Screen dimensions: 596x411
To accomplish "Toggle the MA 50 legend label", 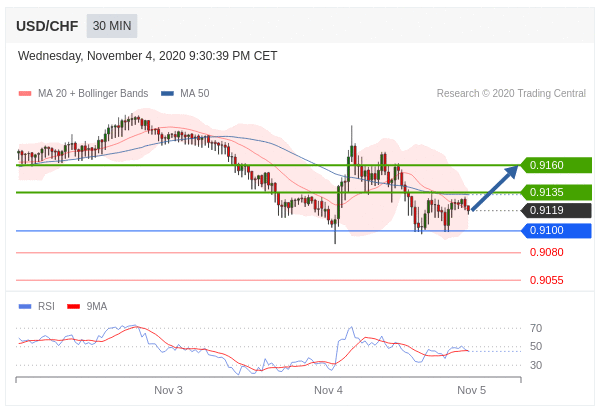I will (195, 94).
